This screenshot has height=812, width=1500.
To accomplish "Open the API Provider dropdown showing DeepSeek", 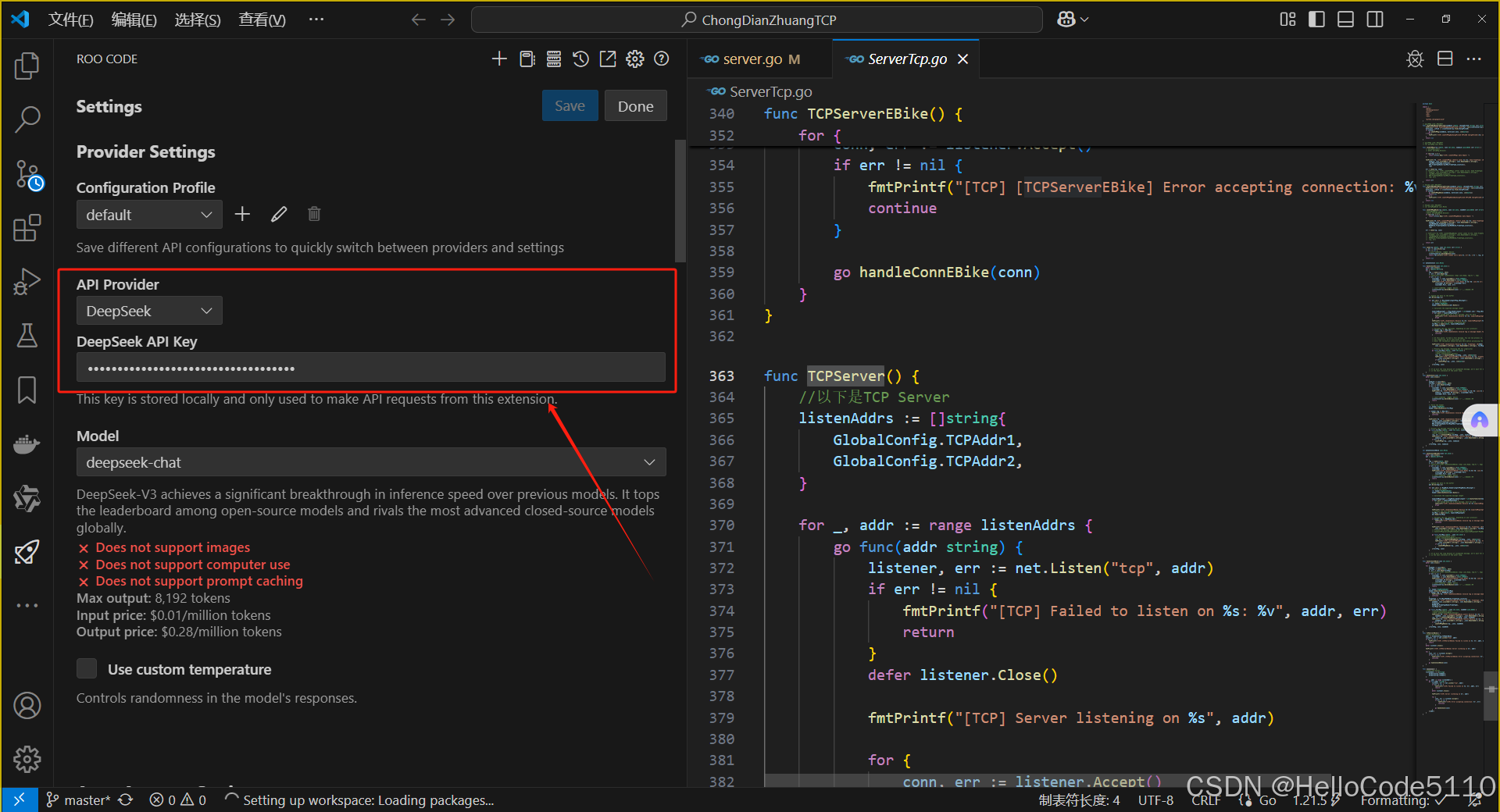I will click(x=148, y=311).
